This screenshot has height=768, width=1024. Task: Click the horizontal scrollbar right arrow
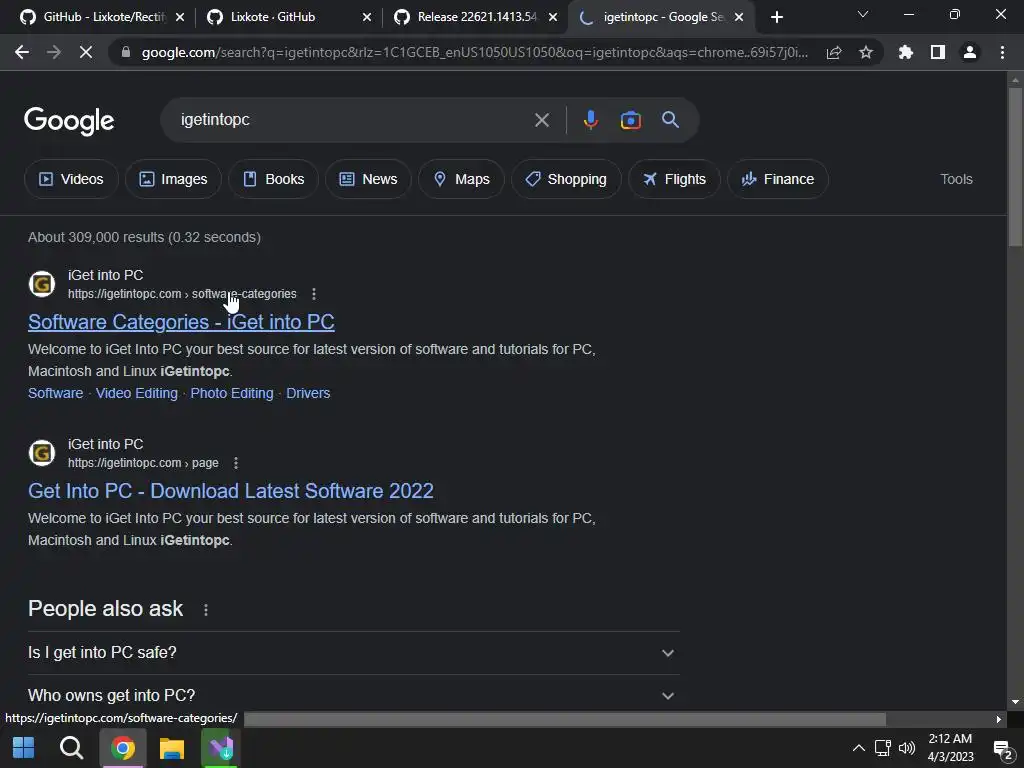point(999,719)
